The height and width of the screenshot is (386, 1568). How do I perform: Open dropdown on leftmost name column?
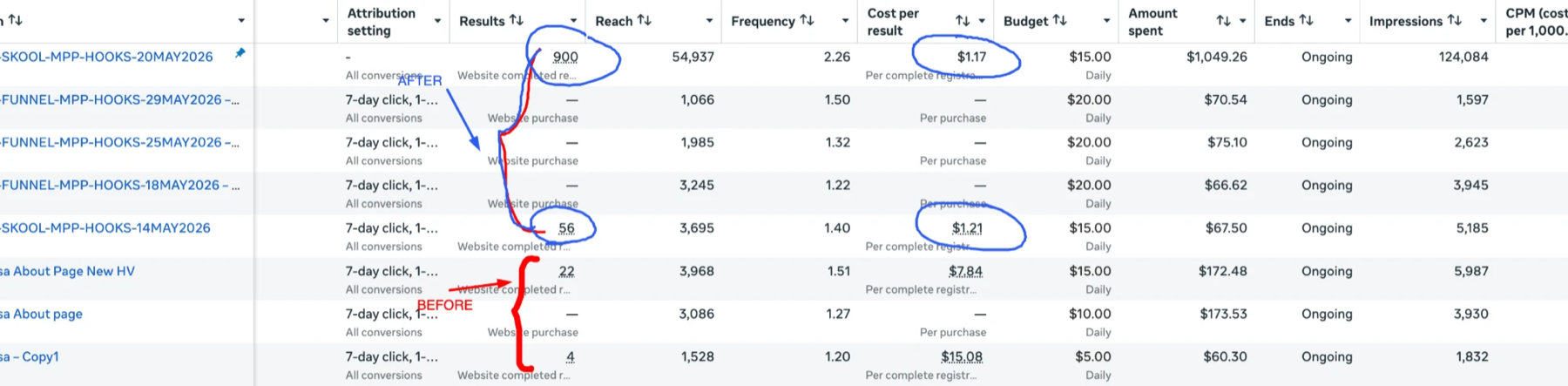pyautogui.click(x=241, y=21)
